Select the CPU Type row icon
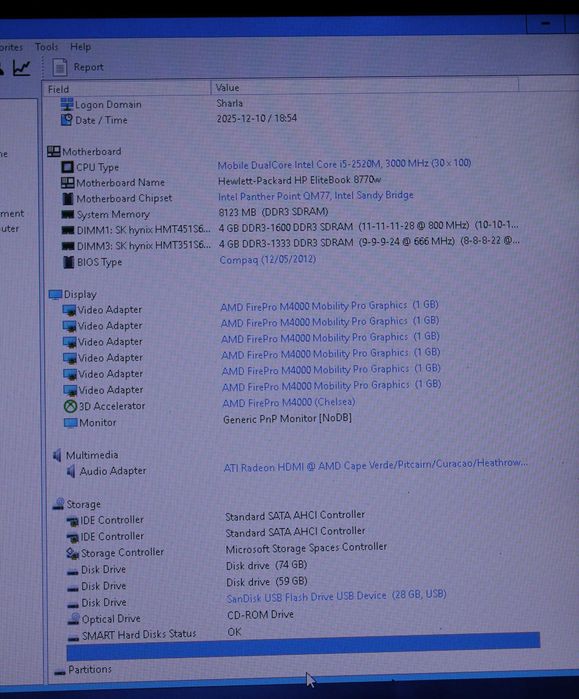The width and height of the screenshot is (579, 699). [67, 167]
